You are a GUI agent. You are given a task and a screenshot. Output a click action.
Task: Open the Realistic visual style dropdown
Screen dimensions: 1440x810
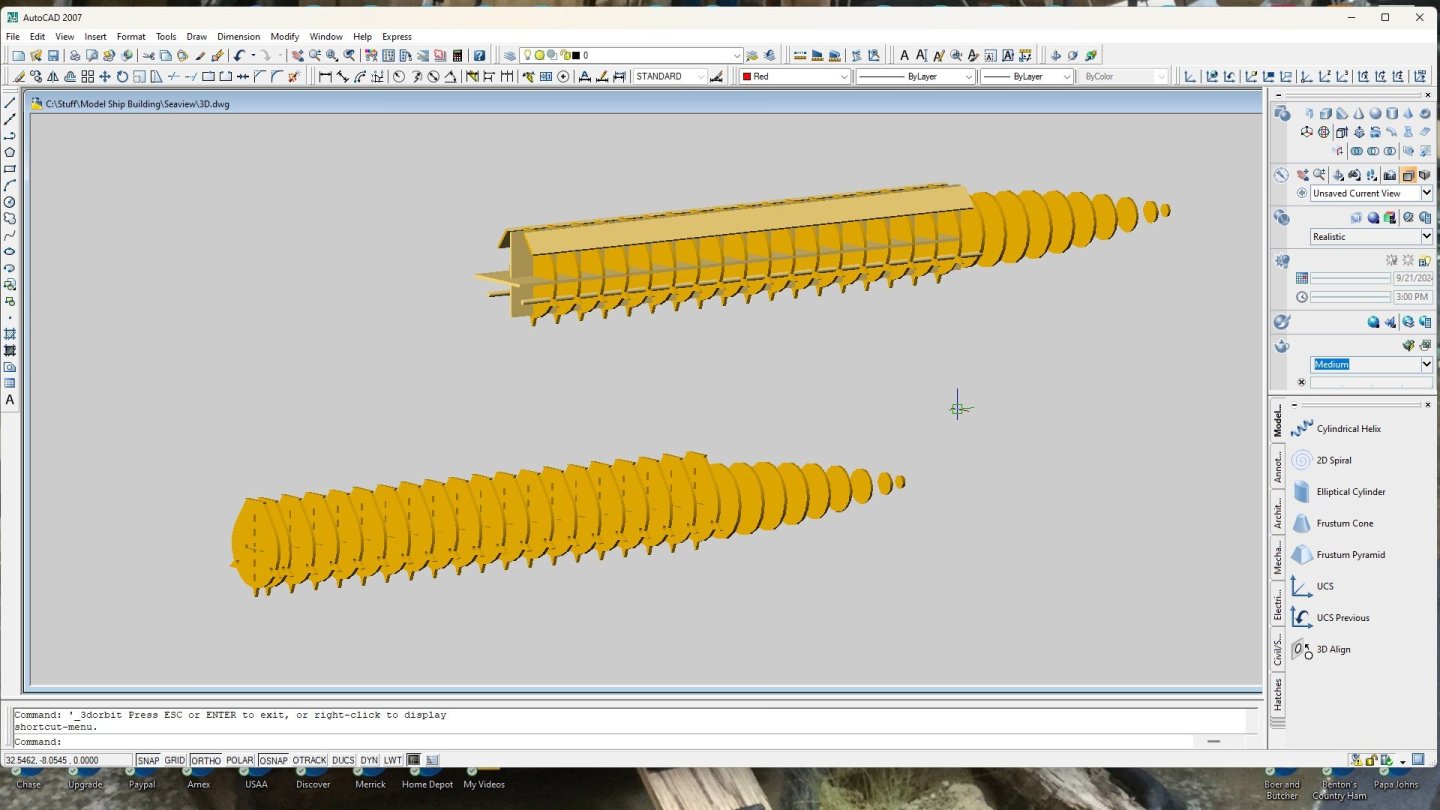(1371, 237)
